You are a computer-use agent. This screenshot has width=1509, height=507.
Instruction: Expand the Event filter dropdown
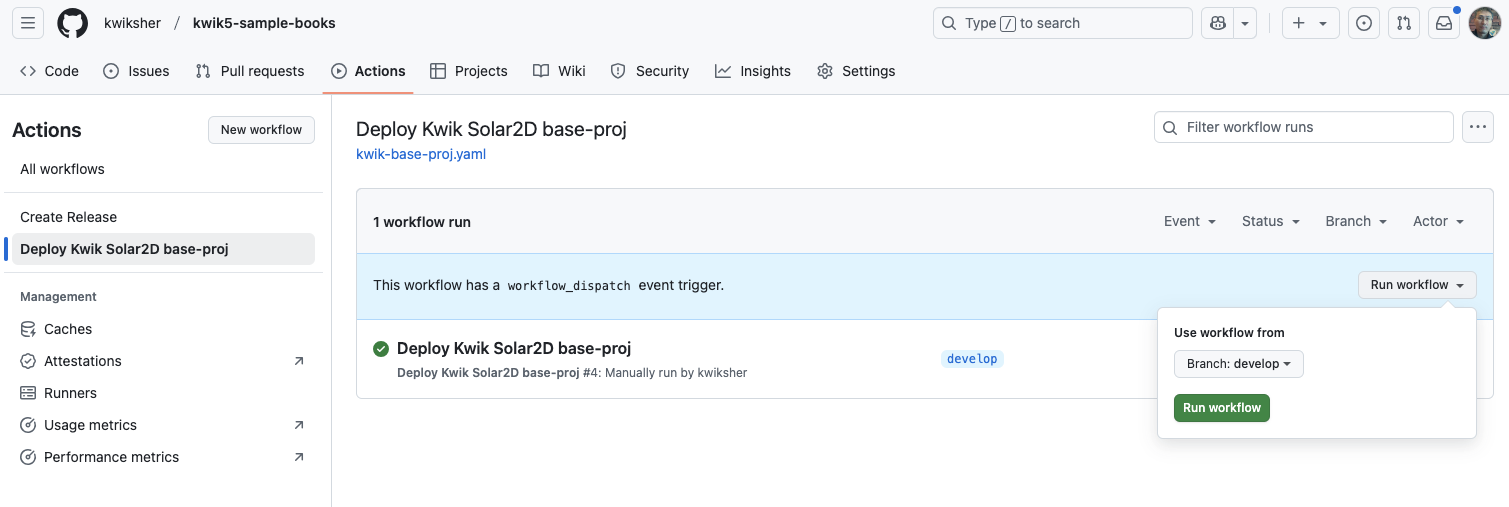[1190, 221]
